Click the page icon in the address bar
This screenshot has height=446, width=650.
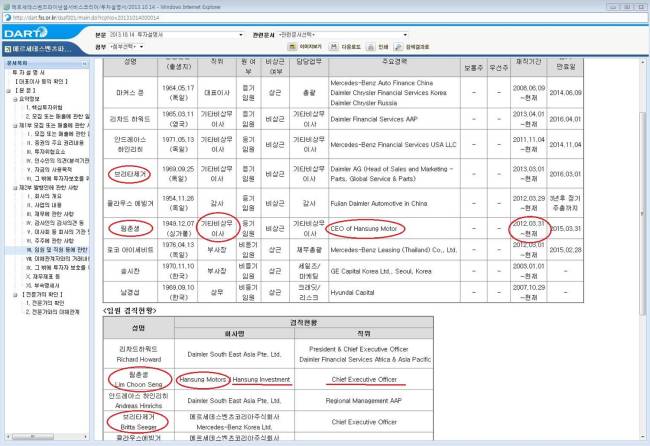[x=7, y=17]
